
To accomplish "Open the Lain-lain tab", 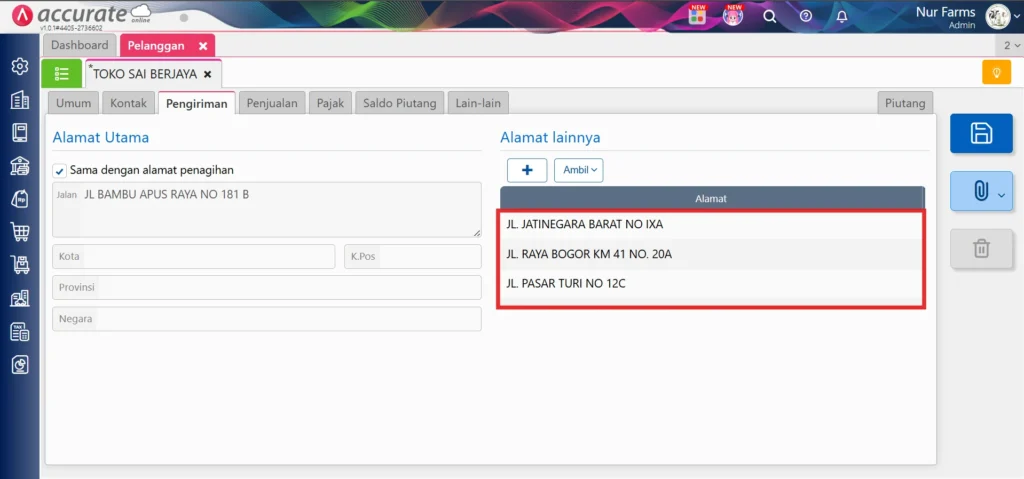I will pyautogui.click(x=478, y=103).
